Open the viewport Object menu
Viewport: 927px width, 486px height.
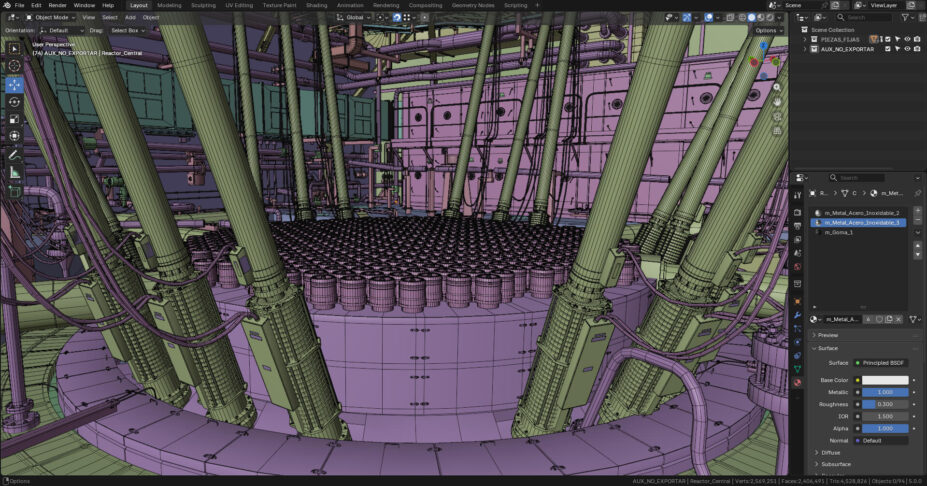coord(151,17)
